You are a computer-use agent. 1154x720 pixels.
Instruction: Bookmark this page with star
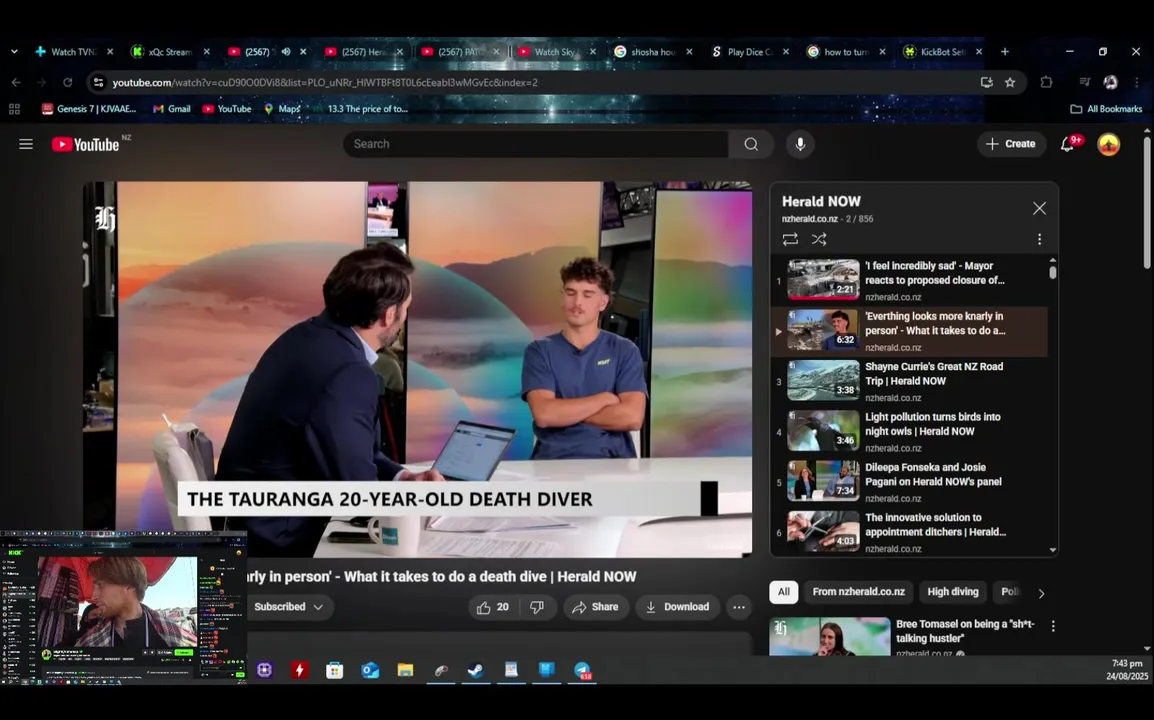point(1010,82)
